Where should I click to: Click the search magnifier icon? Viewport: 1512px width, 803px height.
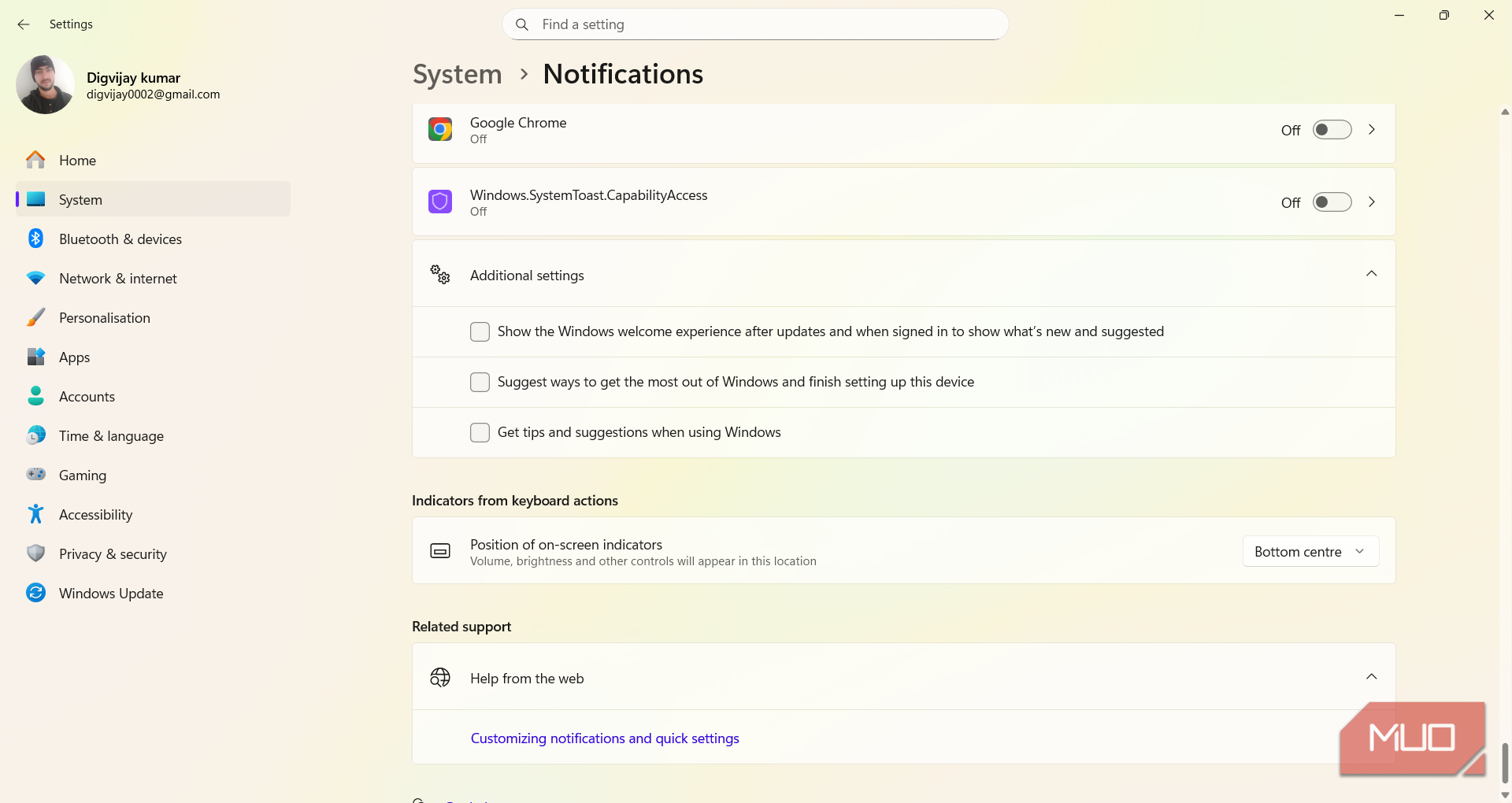pos(521,24)
